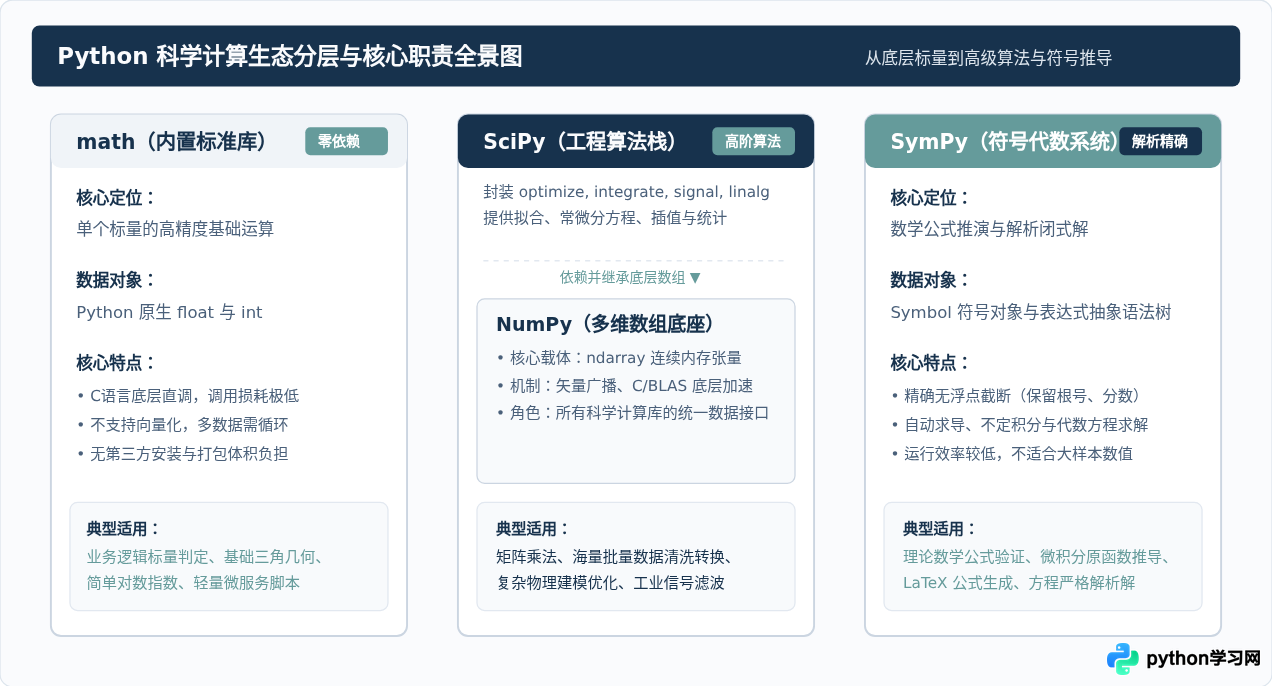Click '核心定位：' in the SymPy card
The width and height of the screenshot is (1272, 687).
point(931,198)
